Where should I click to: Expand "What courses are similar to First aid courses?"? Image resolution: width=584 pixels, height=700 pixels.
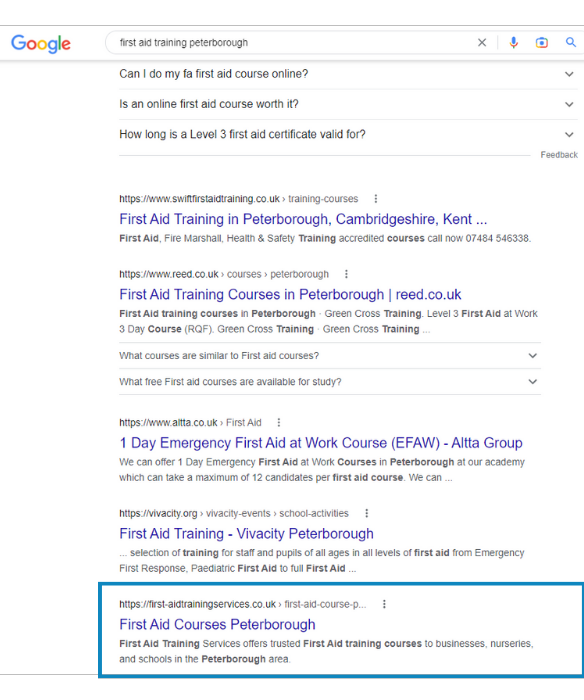point(330,356)
